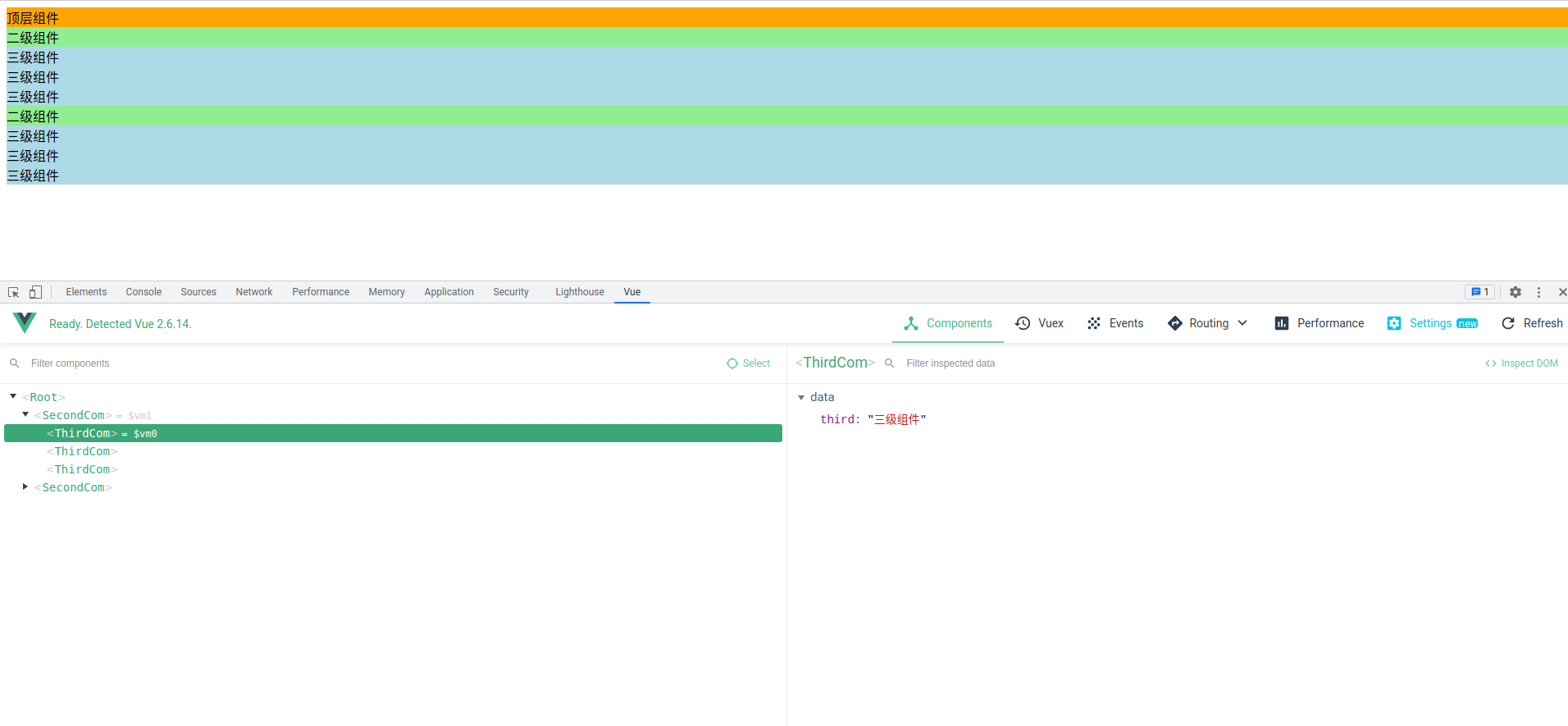Image resolution: width=1568 pixels, height=726 pixels.
Task: Open the Lighthouse tab
Action: coord(580,292)
